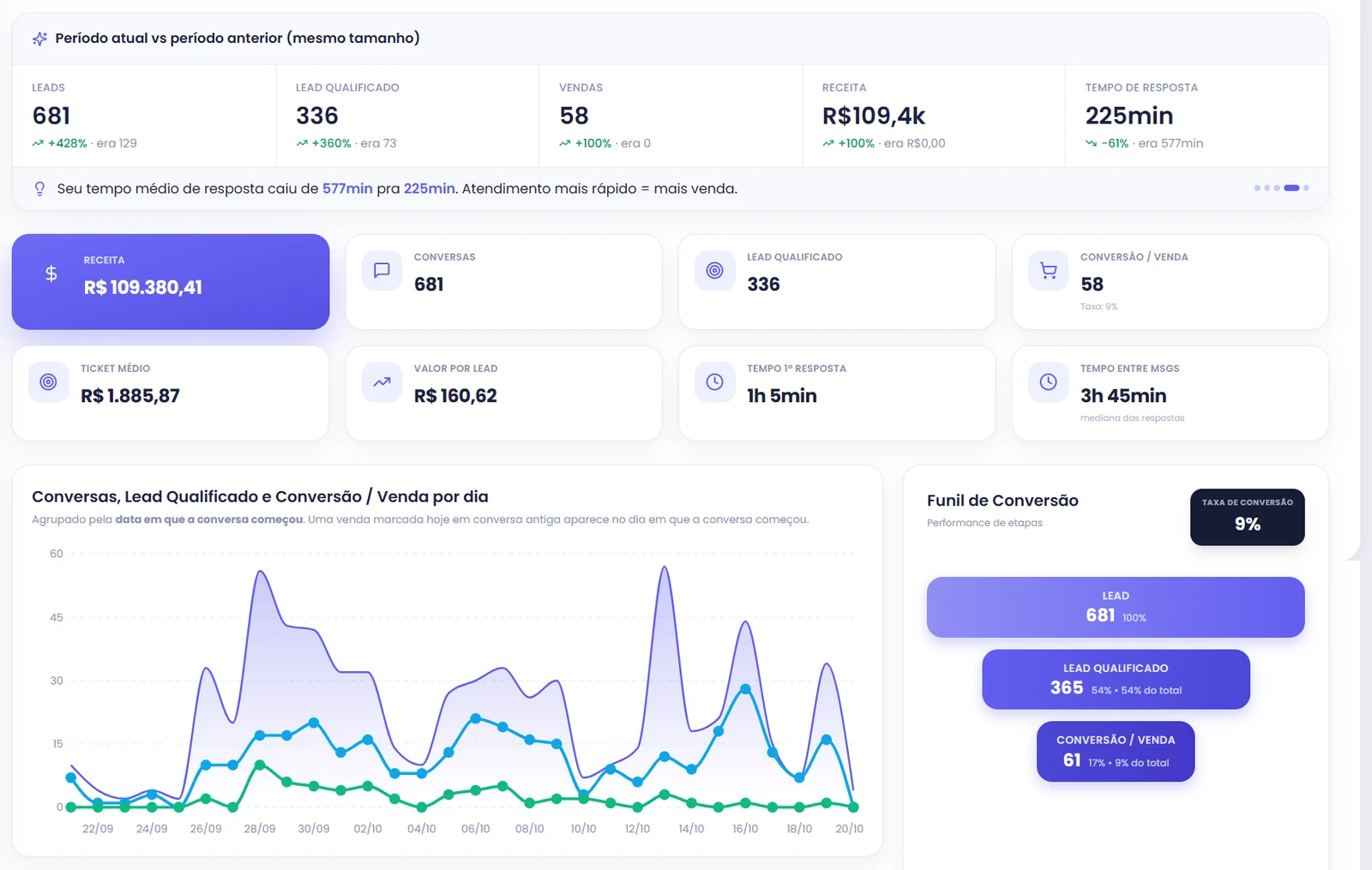Click the downward trend arrow next to -61%
This screenshot has width=1372, height=870.
1091,143
